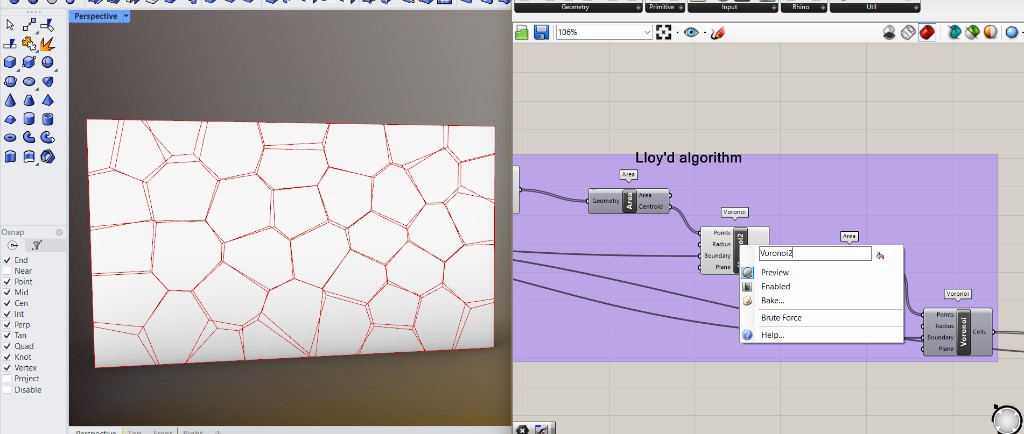The width and height of the screenshot is (1024, 434).
Task: Enable shaded red preview mode
Action: pos(927,32)
